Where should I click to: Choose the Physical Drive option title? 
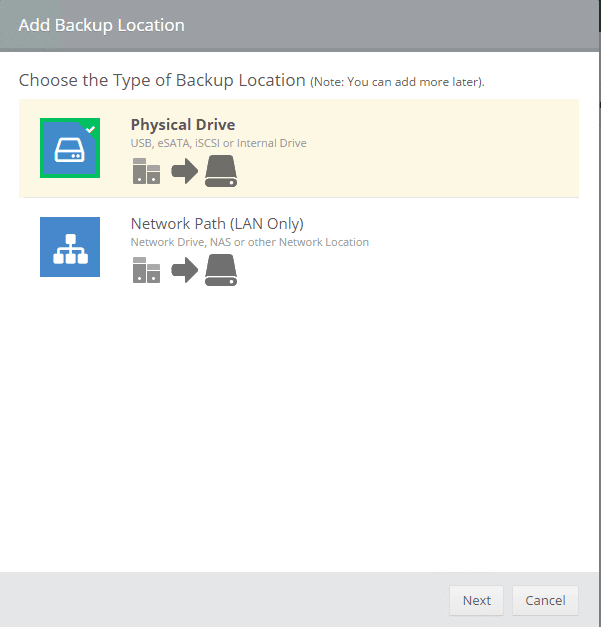pos(183,125)
